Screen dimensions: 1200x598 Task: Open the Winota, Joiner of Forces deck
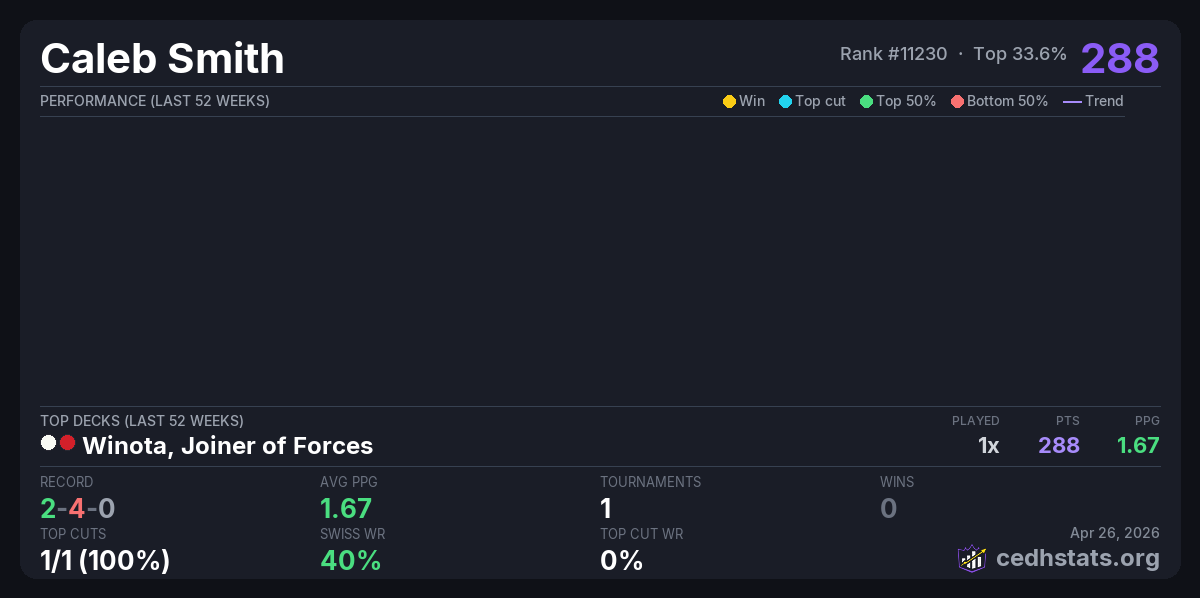227,445
